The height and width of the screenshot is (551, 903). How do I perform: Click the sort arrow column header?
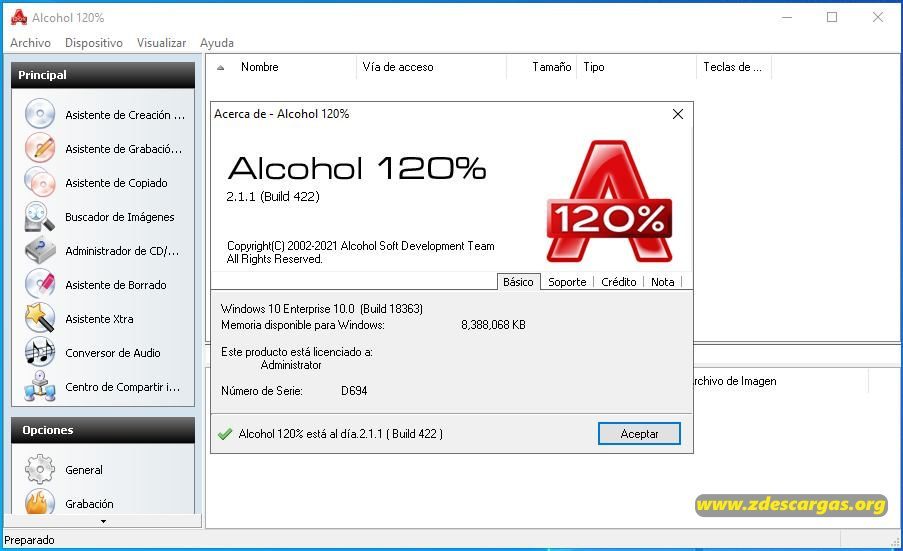tap(221, 67)
